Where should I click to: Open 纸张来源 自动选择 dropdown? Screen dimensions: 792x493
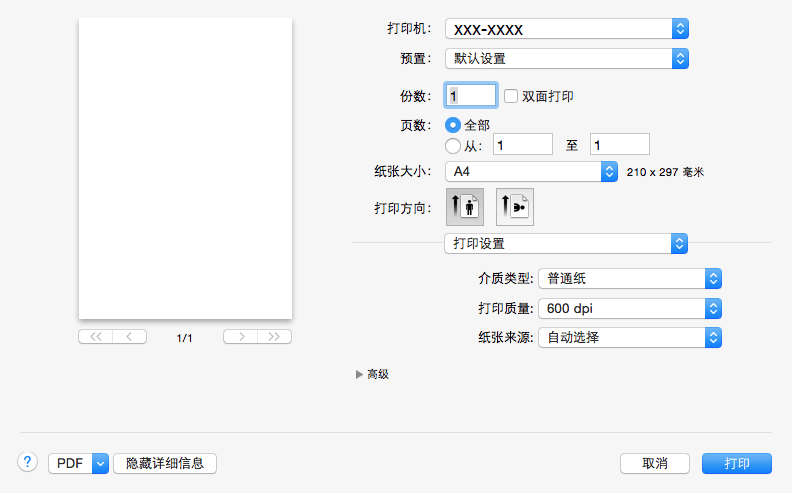click(x=630, y=337)
